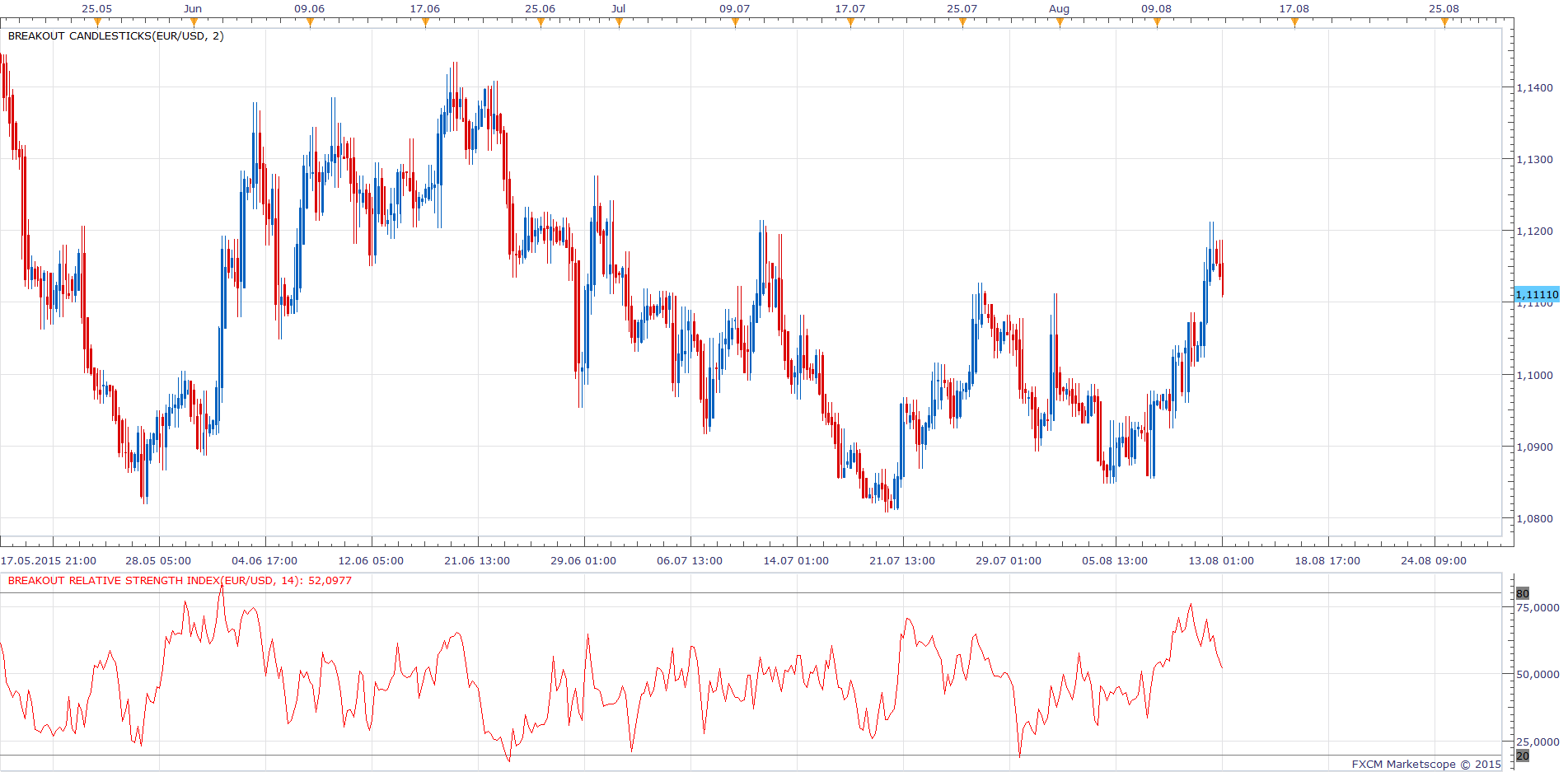
Task: Click the orange marker under Aug
Action: coord(1060,23)
